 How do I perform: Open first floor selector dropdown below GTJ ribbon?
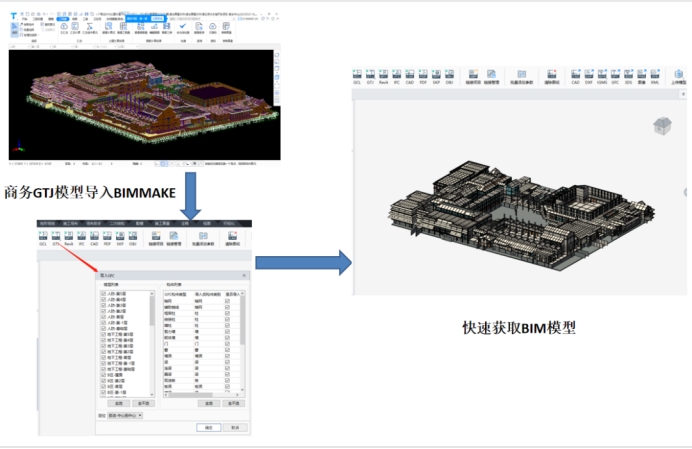click(x=19, y=46)
